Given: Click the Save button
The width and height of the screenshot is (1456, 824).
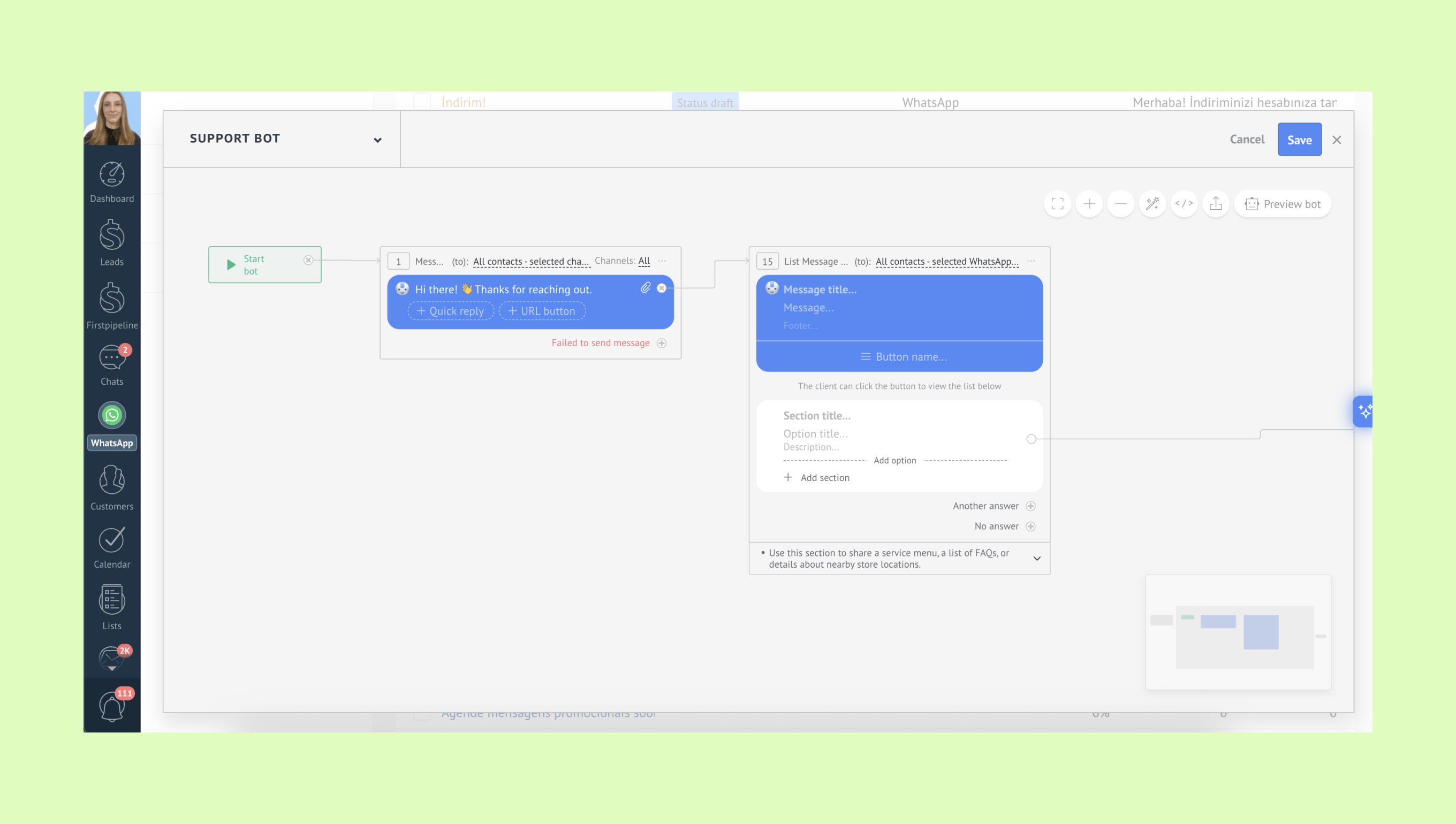Looking at the screenshot, I should pos(1299,140).
